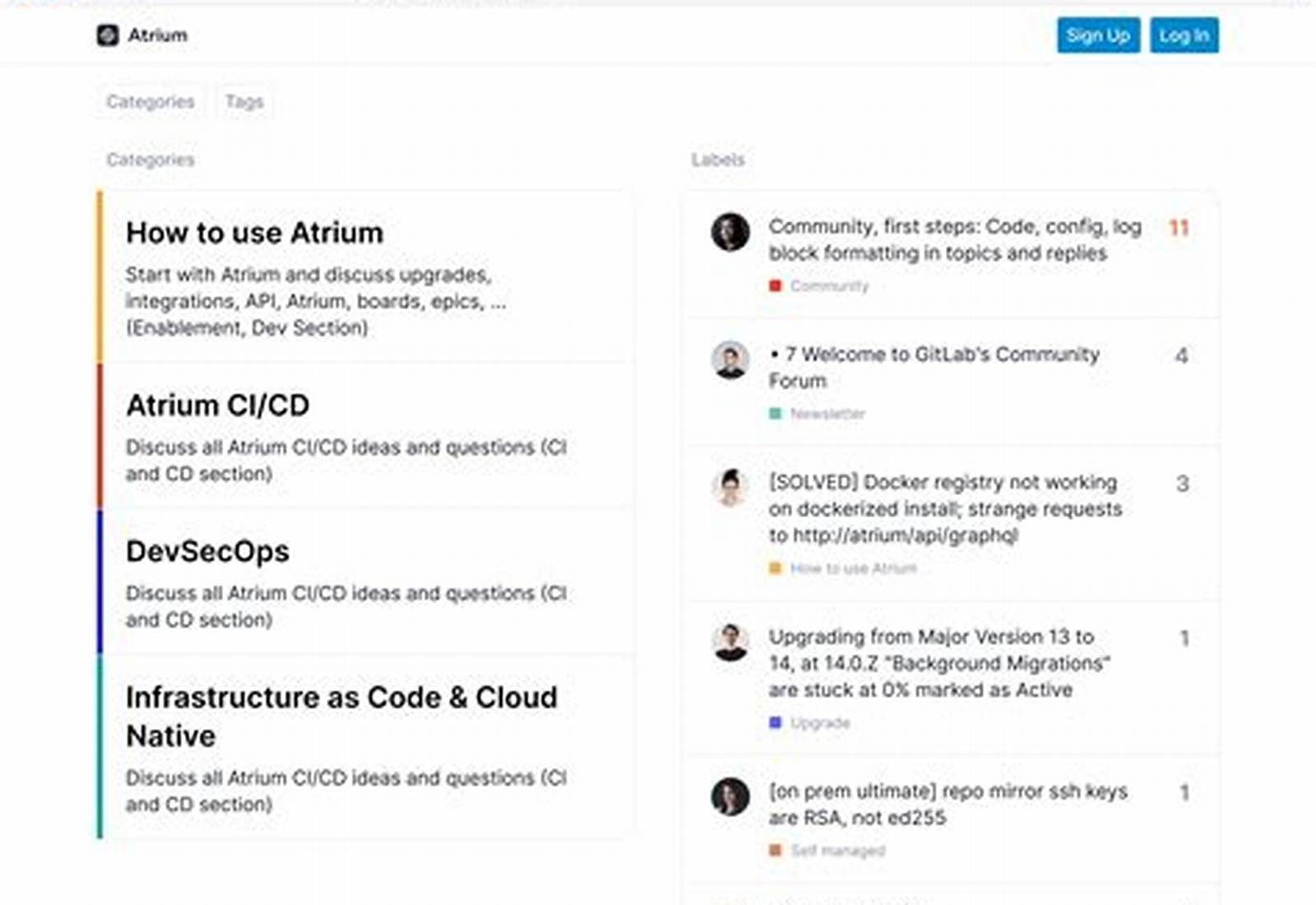Click the Community label text
The height and width of the screenshot is (905, 1316).
[x=829, y=285]
